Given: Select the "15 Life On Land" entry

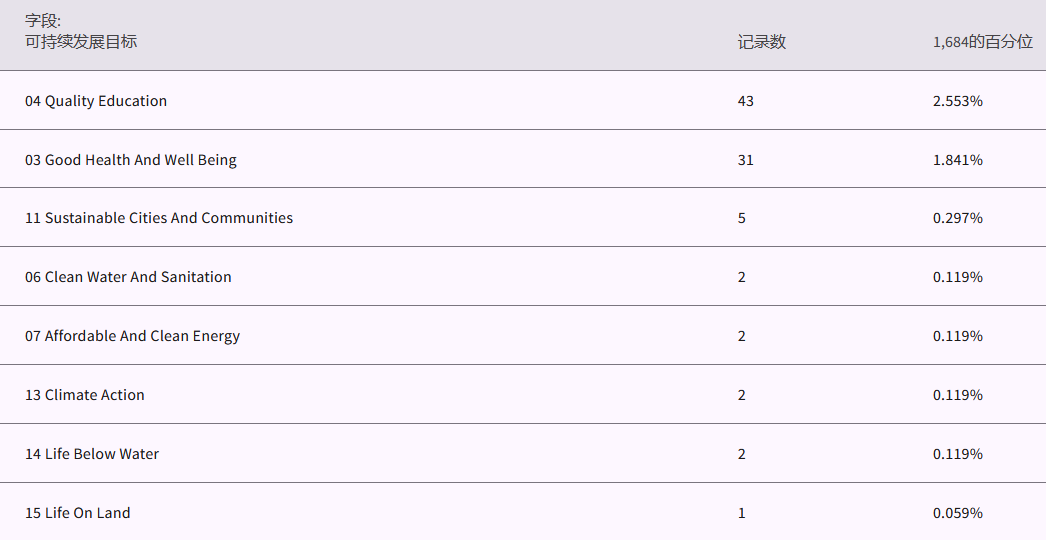Looking at the screenshot, I should coord(78,513).
